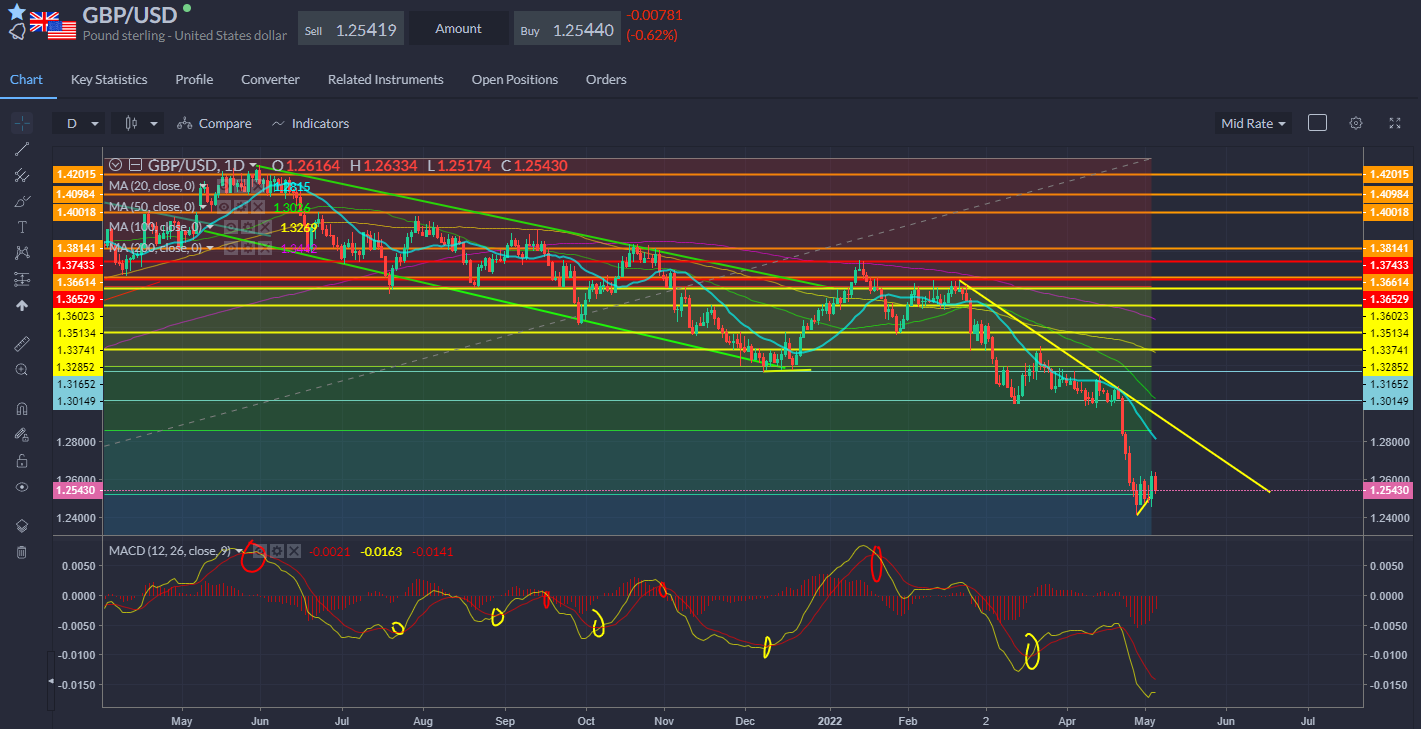Open the MA (20, close, 0) dropdown arrow
1421x729 pixels.
pos(203,186)
